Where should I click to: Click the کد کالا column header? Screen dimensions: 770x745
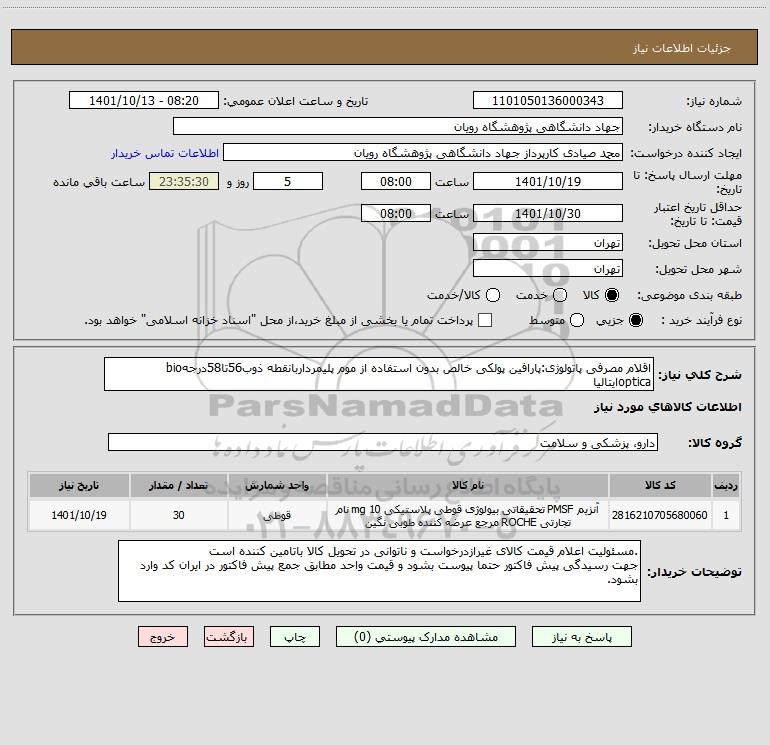tap(660, 485)
